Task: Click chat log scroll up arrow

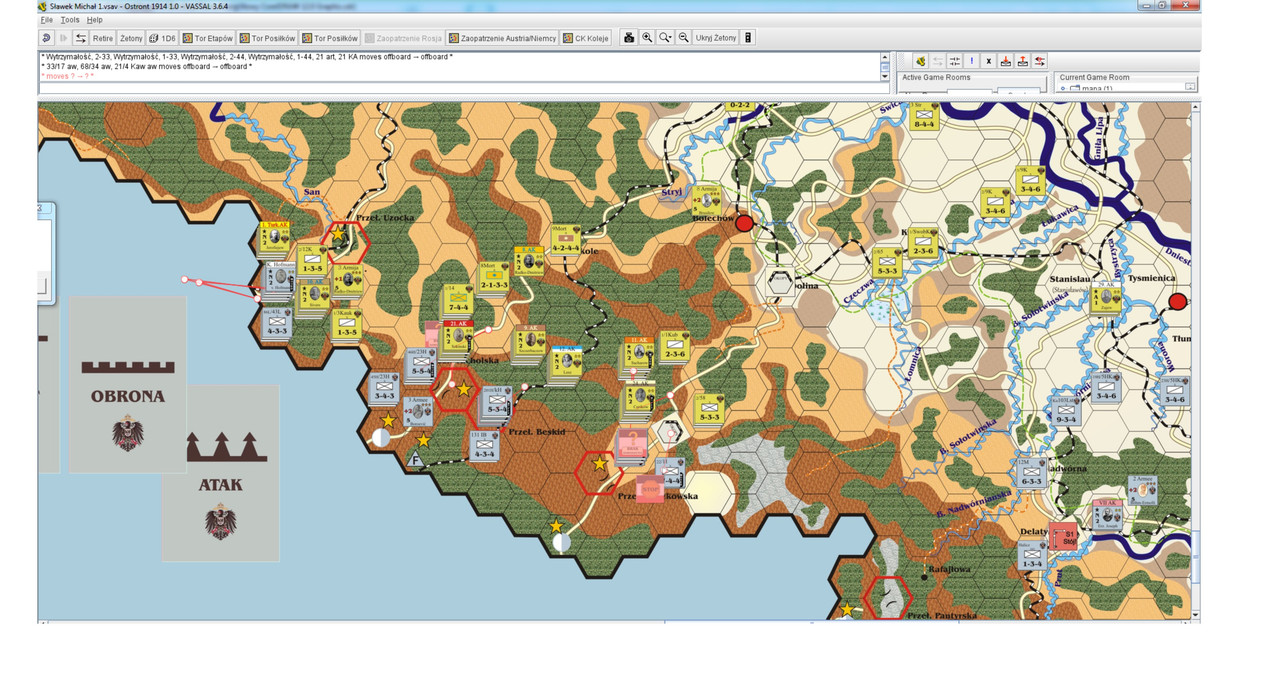Action: 885,57
